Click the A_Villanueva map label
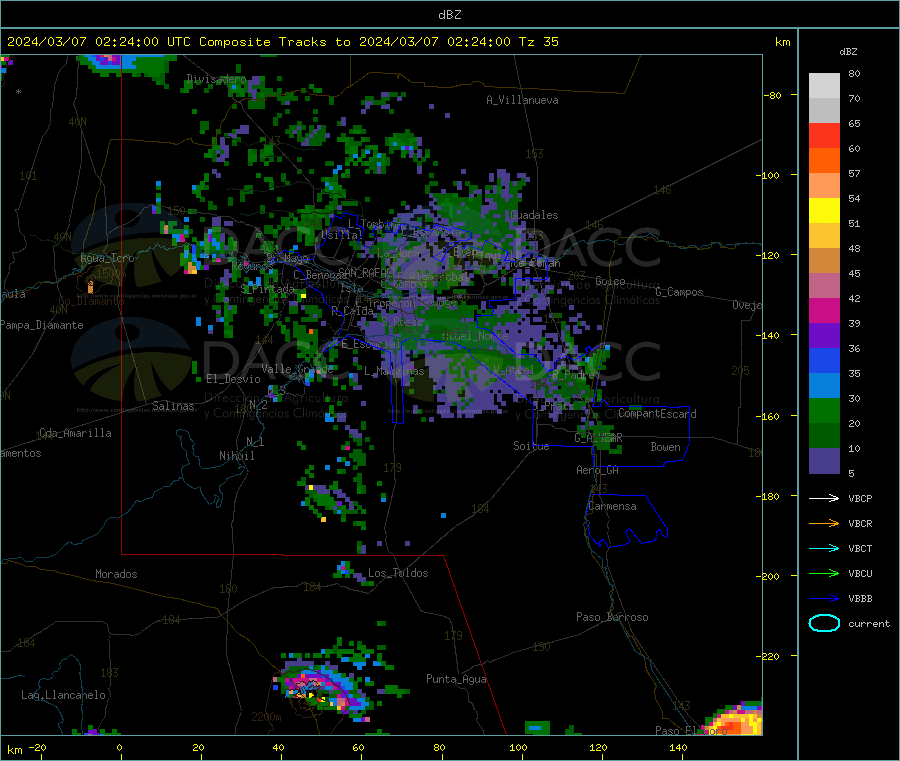This screenshot has height=761, width=900. click(x=522, y=100)
